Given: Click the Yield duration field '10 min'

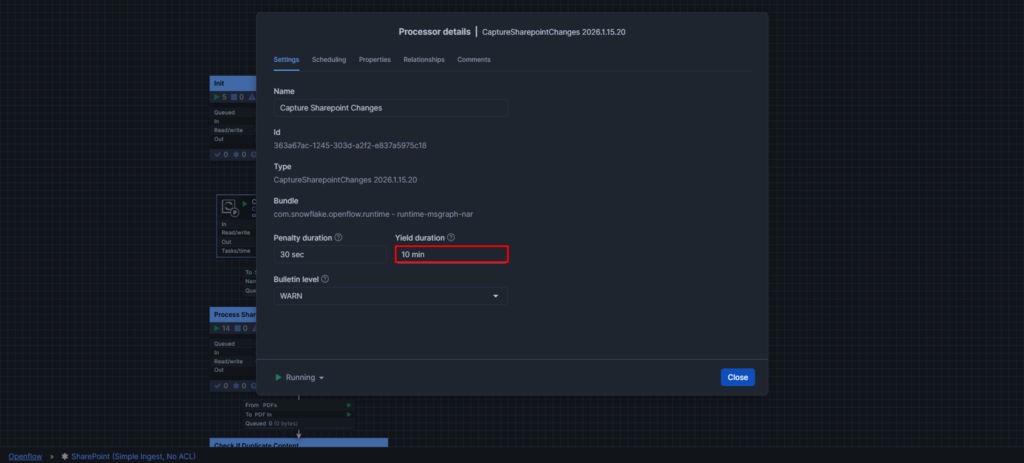Looking at the screenshot, I should point(451,254).
